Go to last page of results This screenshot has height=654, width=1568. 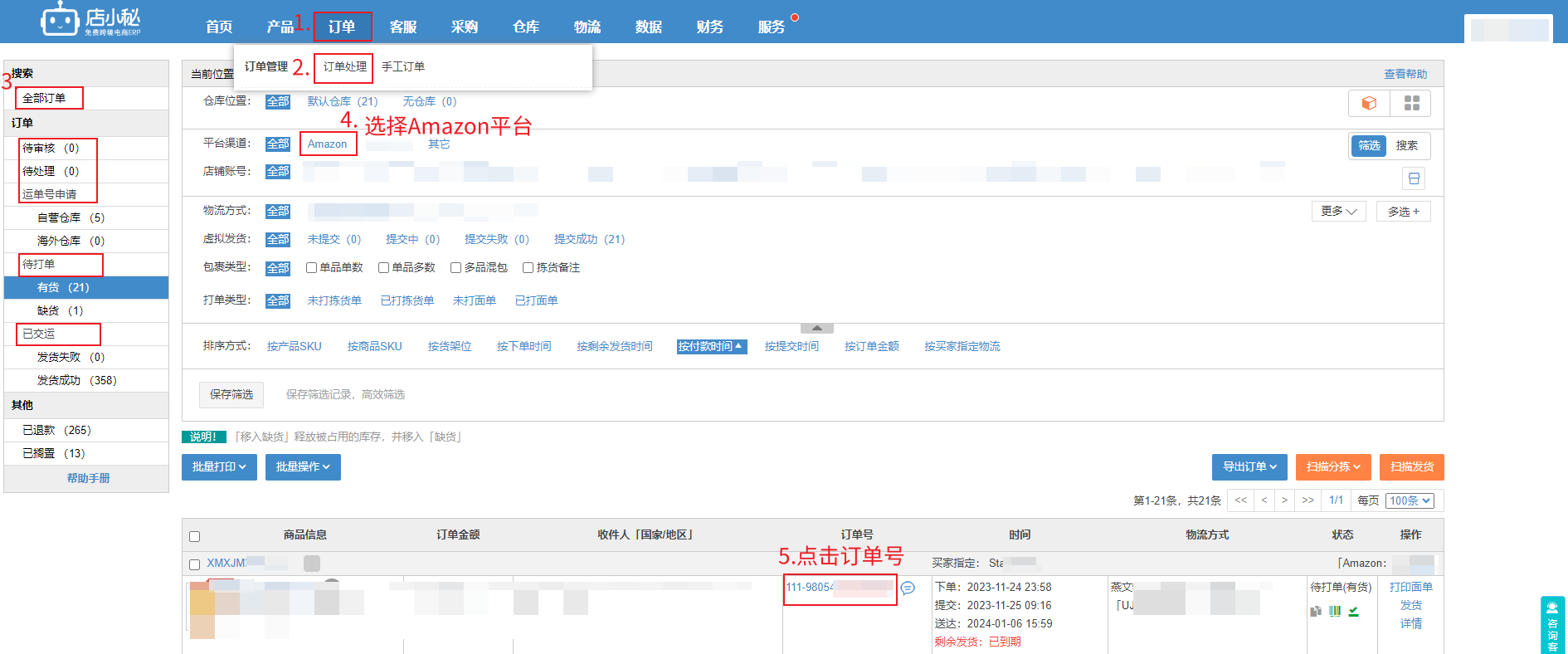pos(1307,500)
